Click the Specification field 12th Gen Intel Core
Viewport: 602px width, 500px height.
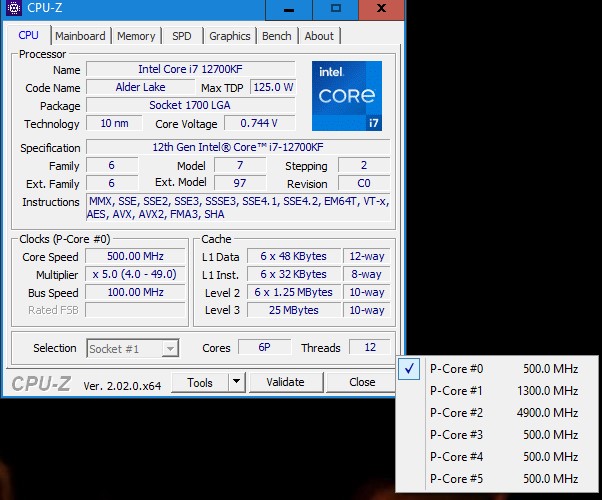click(x=238, y=147)
